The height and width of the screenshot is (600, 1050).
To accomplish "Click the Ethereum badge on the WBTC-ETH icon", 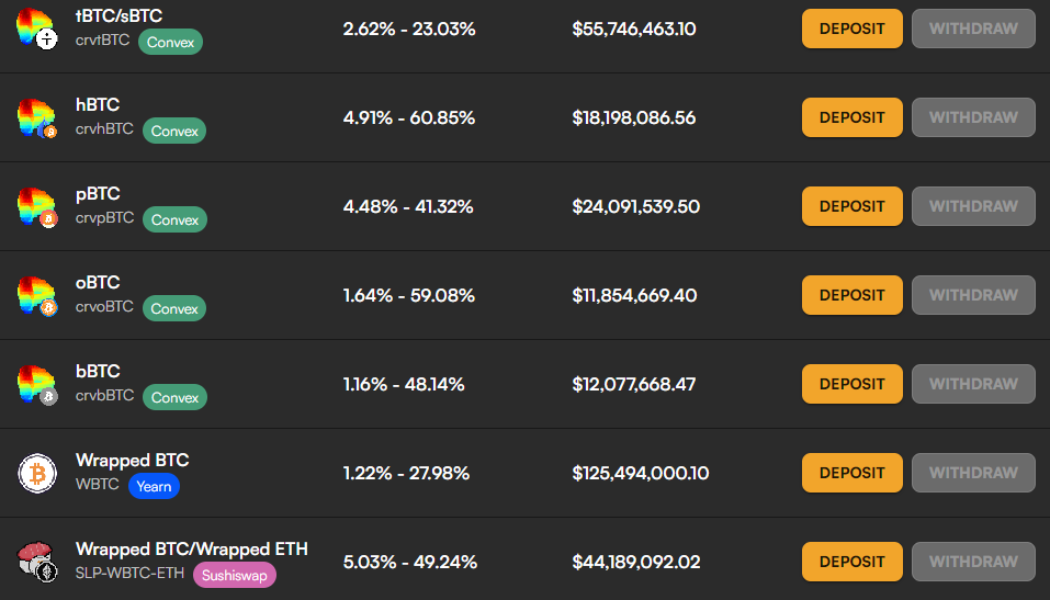I will coord(47,574).
